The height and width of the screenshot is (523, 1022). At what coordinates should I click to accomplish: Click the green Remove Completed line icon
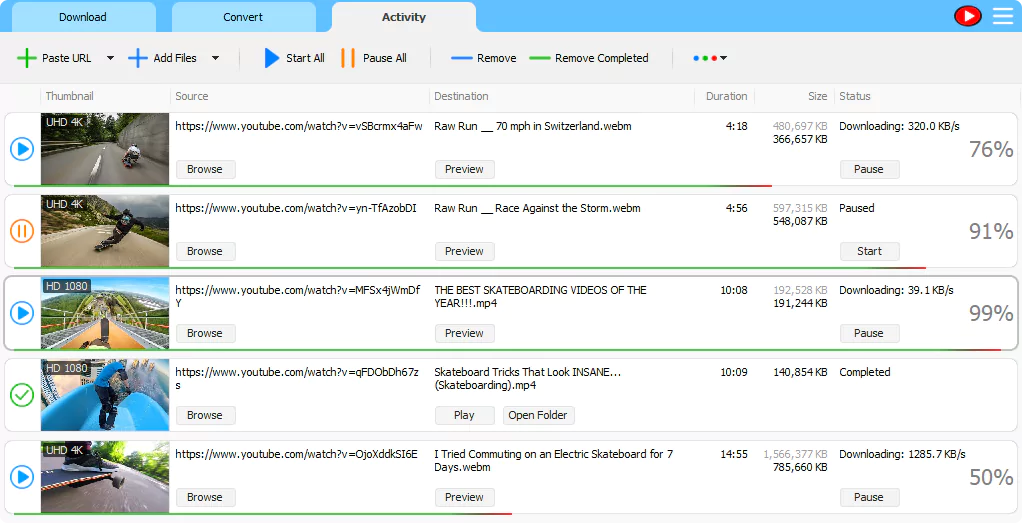540,58
